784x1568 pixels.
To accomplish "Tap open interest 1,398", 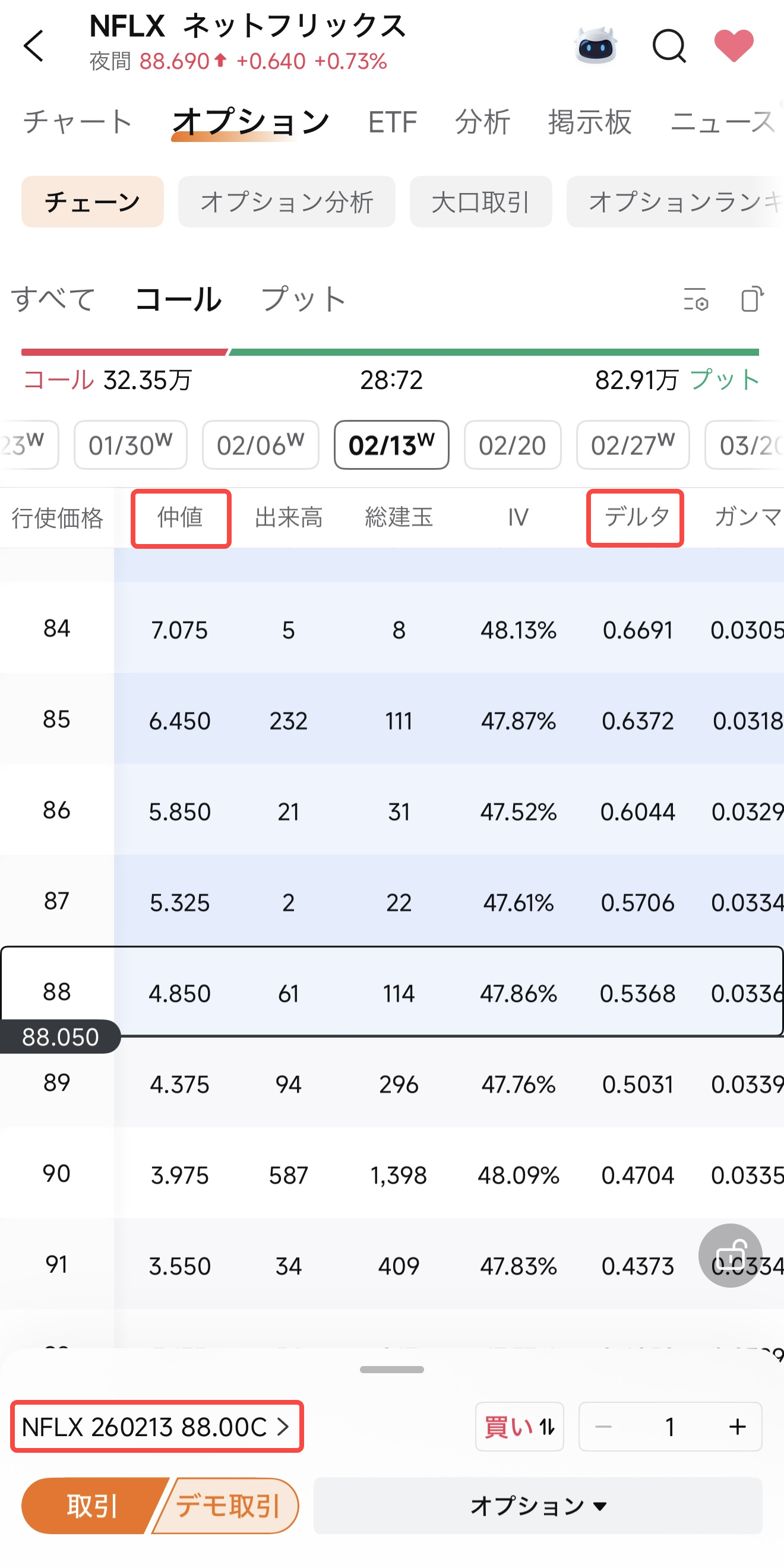I will tap(399, 1175).
